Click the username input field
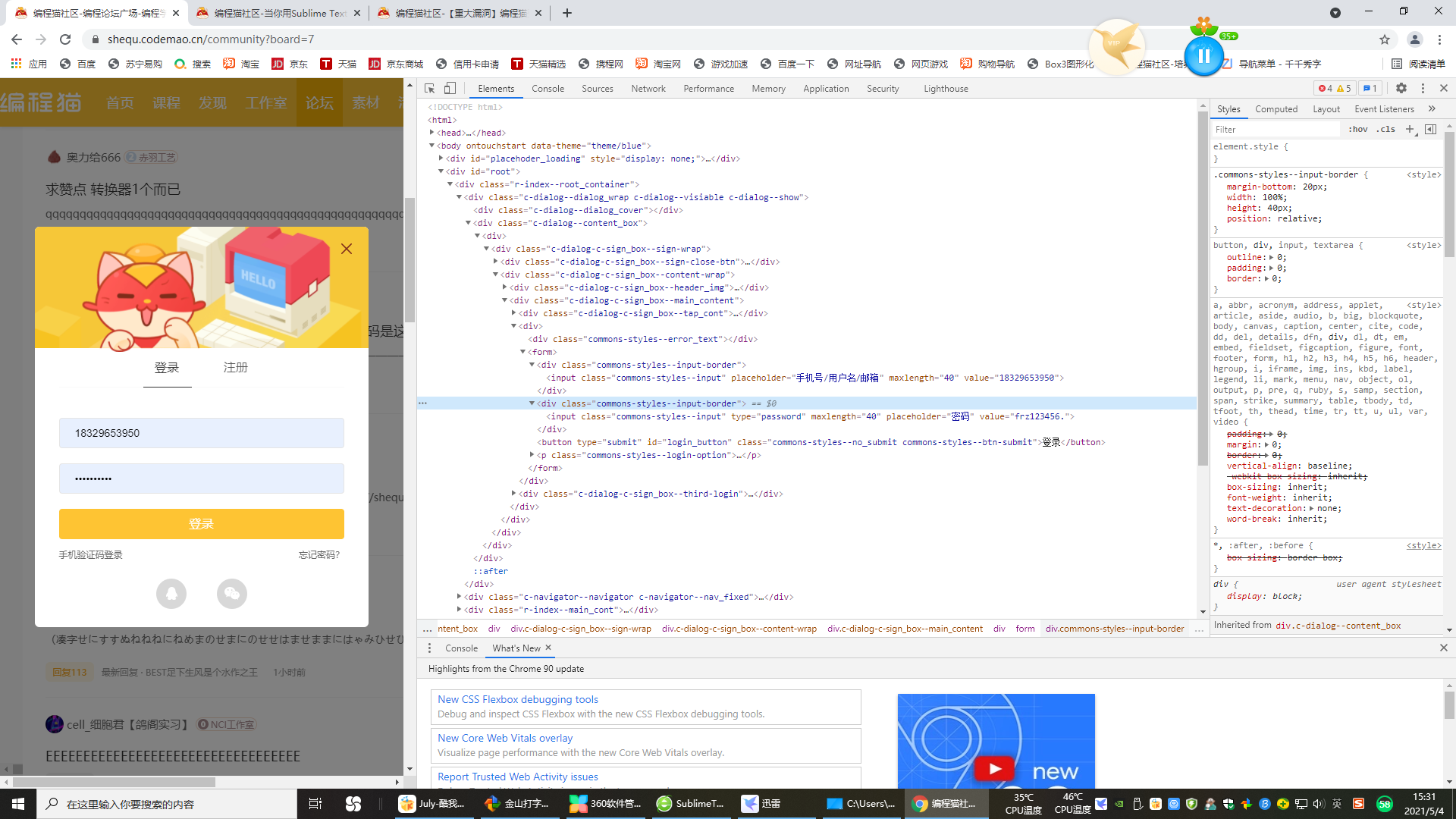The height and width of the screenshot is (819, 1456). (x=202, y=433)
